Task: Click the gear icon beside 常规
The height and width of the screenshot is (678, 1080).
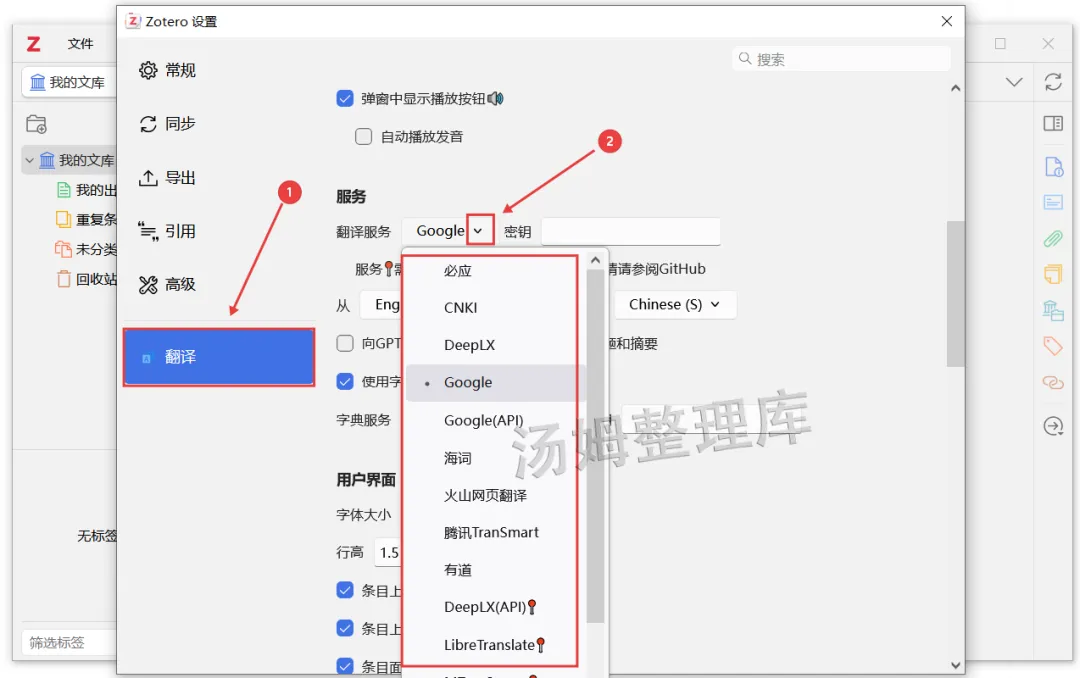Action: (x=148, y=70)
